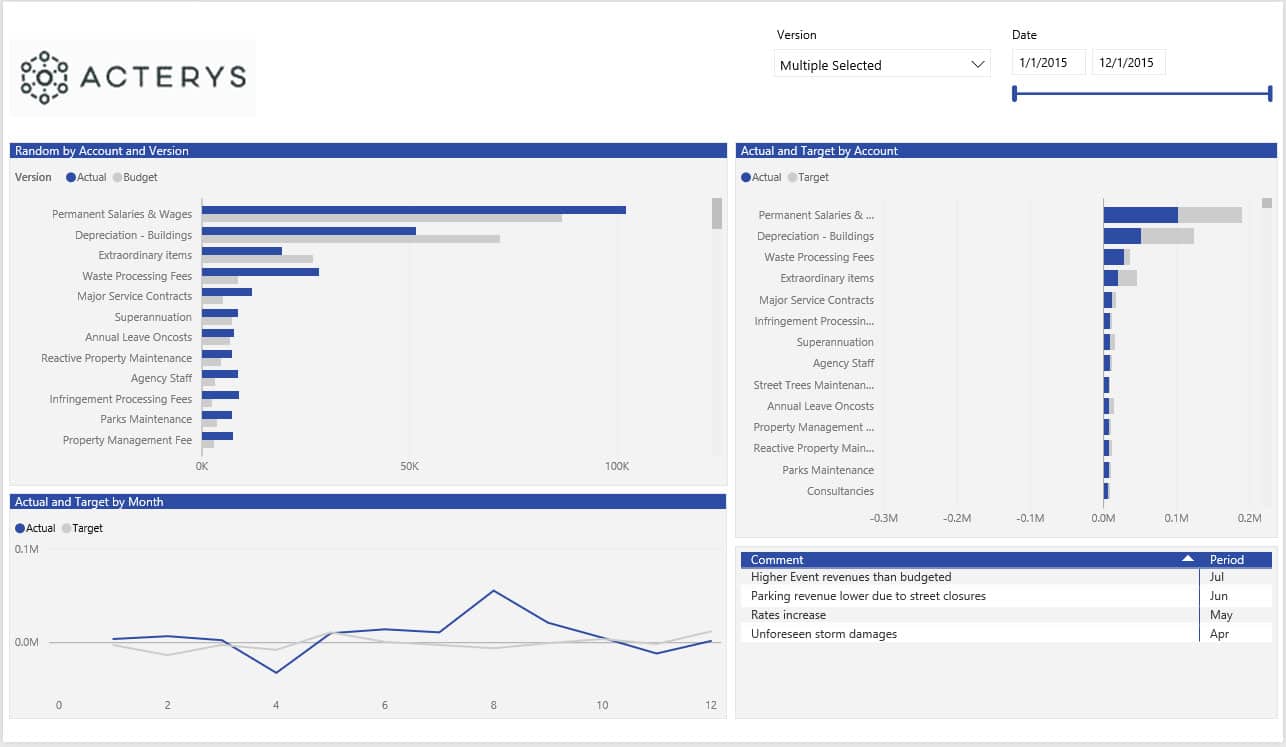The image size is (1286, 747).
Task: Click the sort arrow in the Comment column header
Action: tap(1187, 560)
